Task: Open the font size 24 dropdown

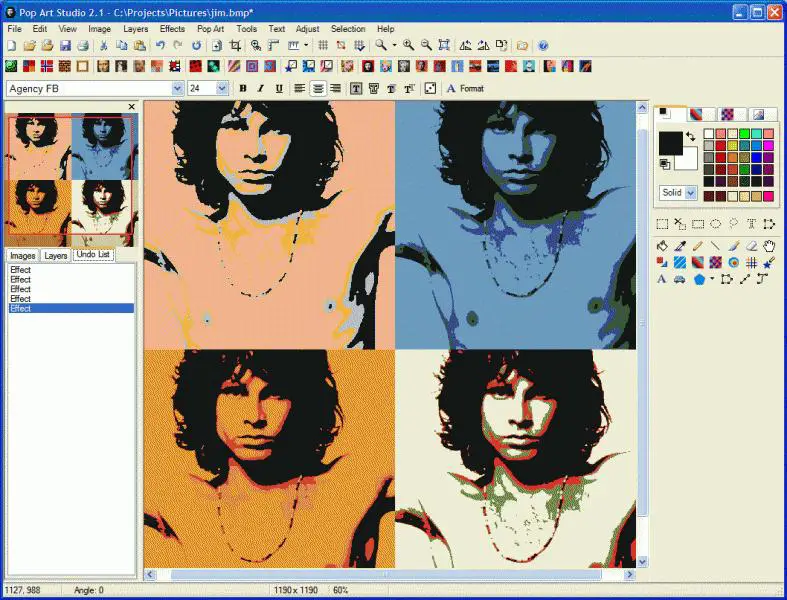Action: (x=222, y=88)
